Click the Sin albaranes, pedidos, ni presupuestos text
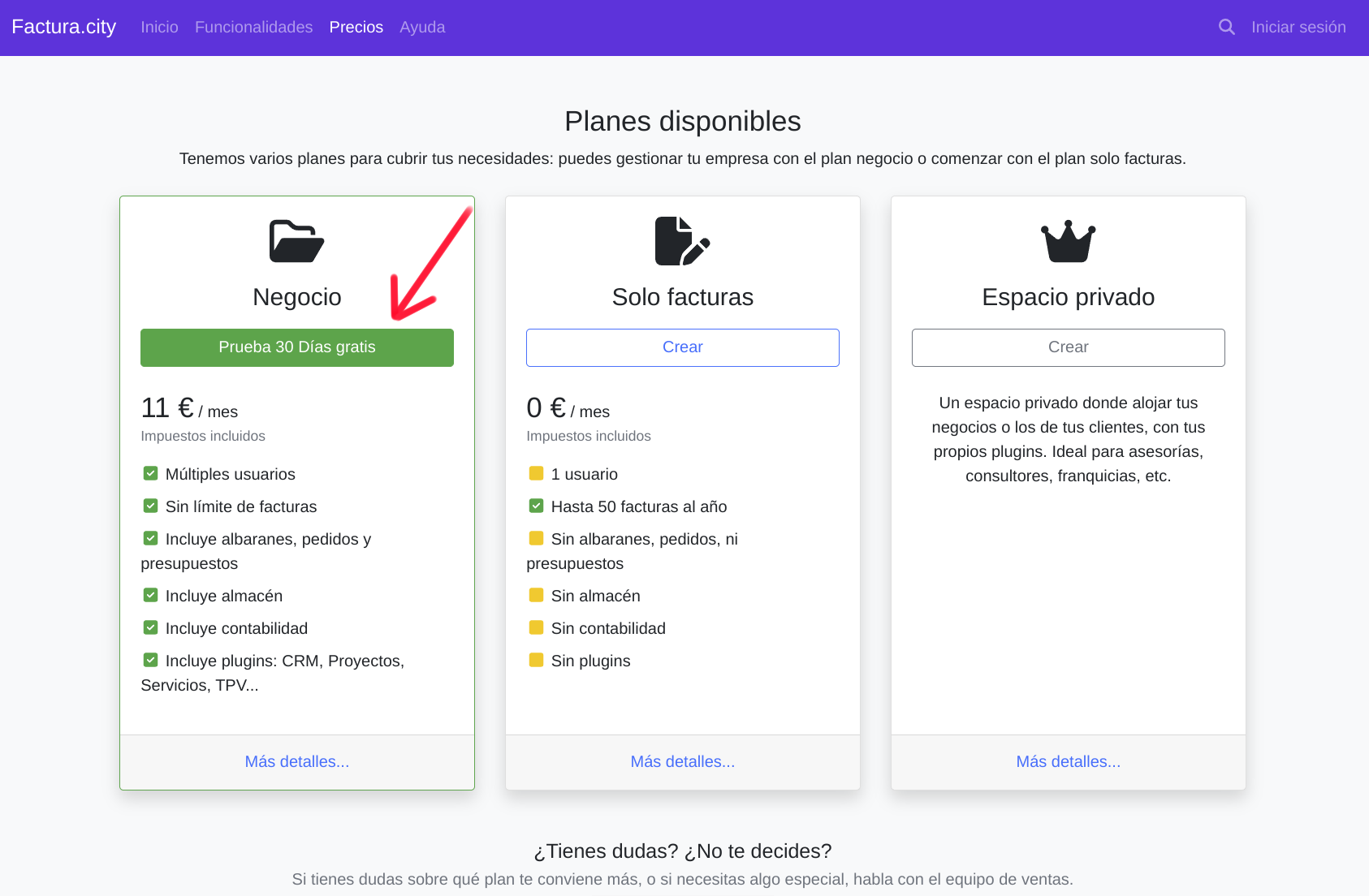This screenshot has width=1369, height=896. click(x=633, y=551)
